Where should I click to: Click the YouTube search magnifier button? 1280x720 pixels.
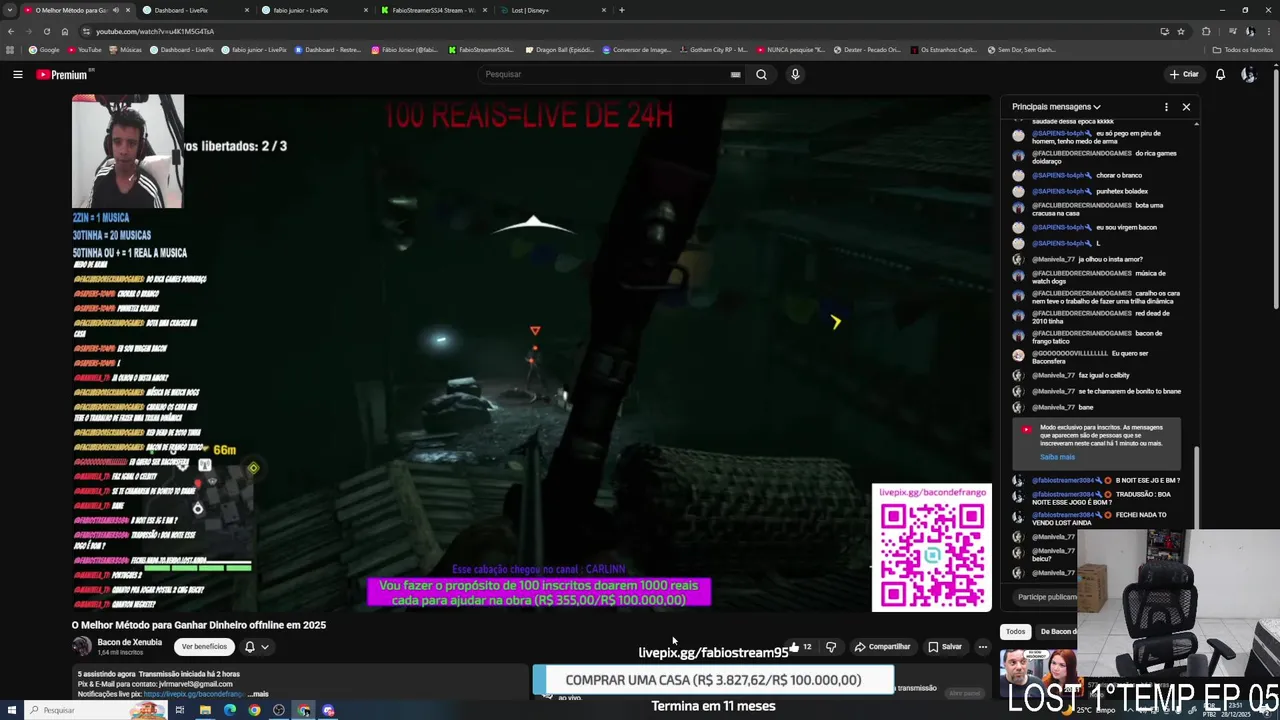pos(761,74)
